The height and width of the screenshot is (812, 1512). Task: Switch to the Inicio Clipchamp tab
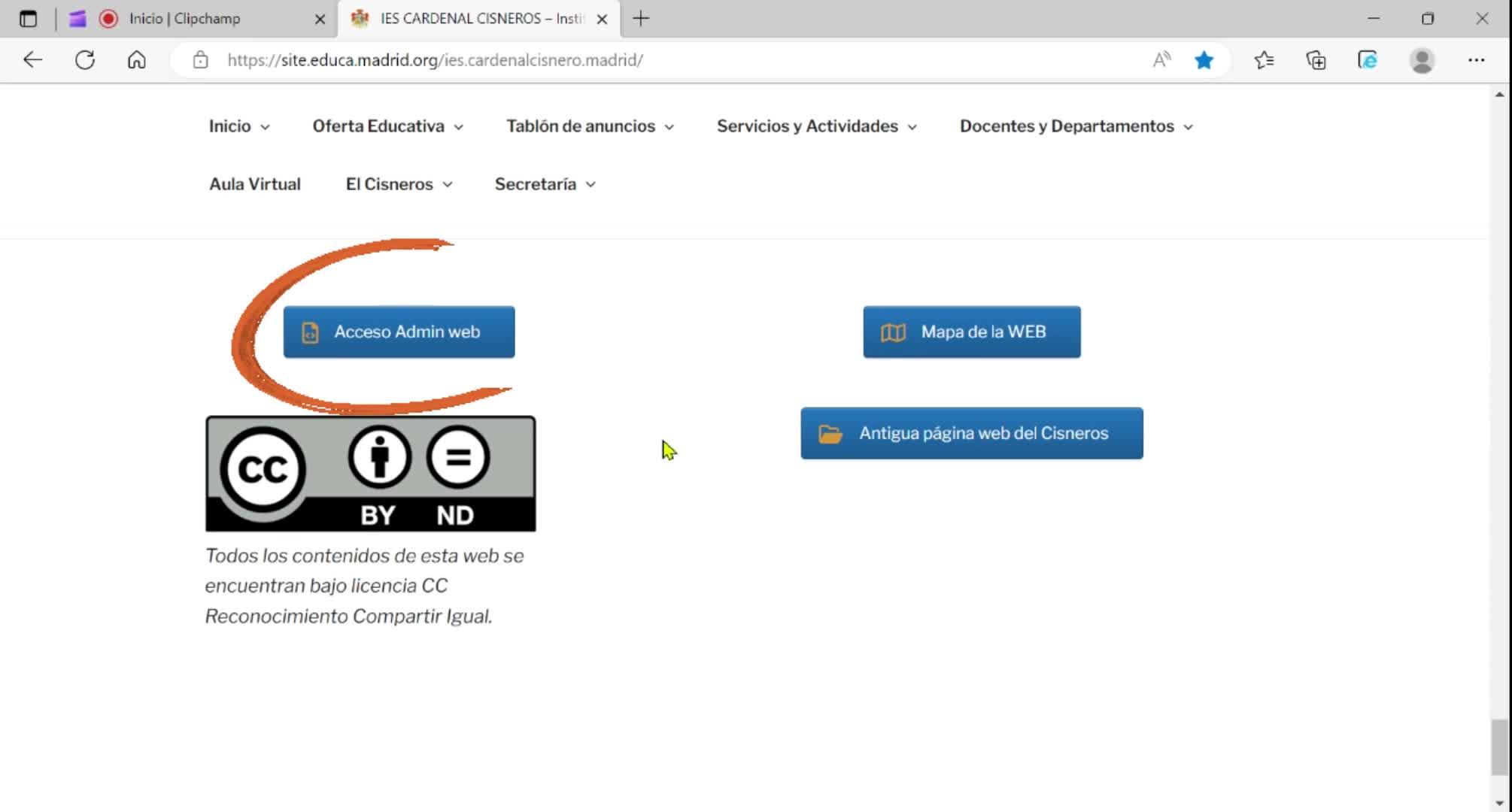pos(185,19)
